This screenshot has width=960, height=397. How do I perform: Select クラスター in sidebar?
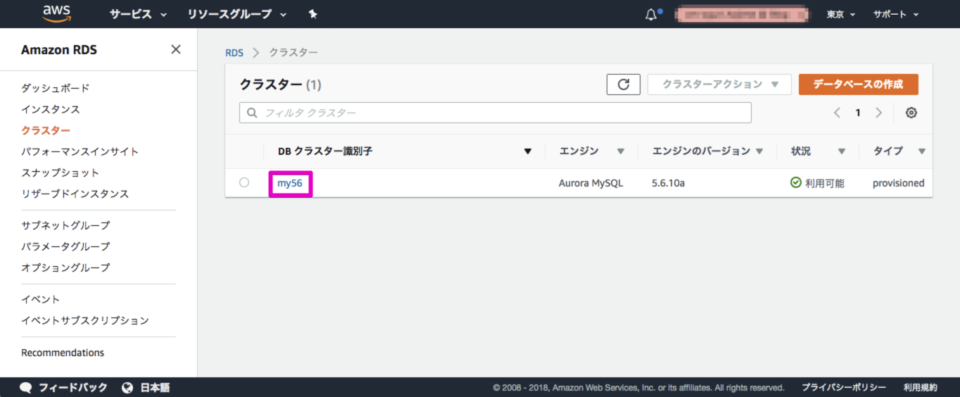tap(45, 130)
